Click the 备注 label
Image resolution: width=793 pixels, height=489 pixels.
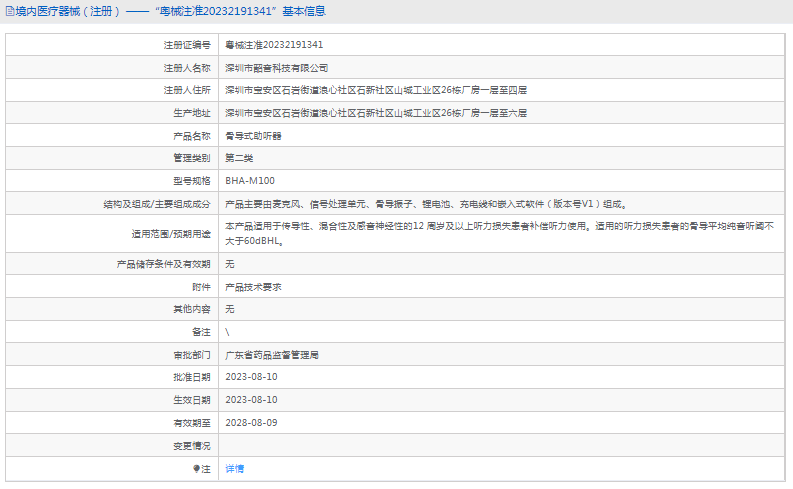pos(201,332)
